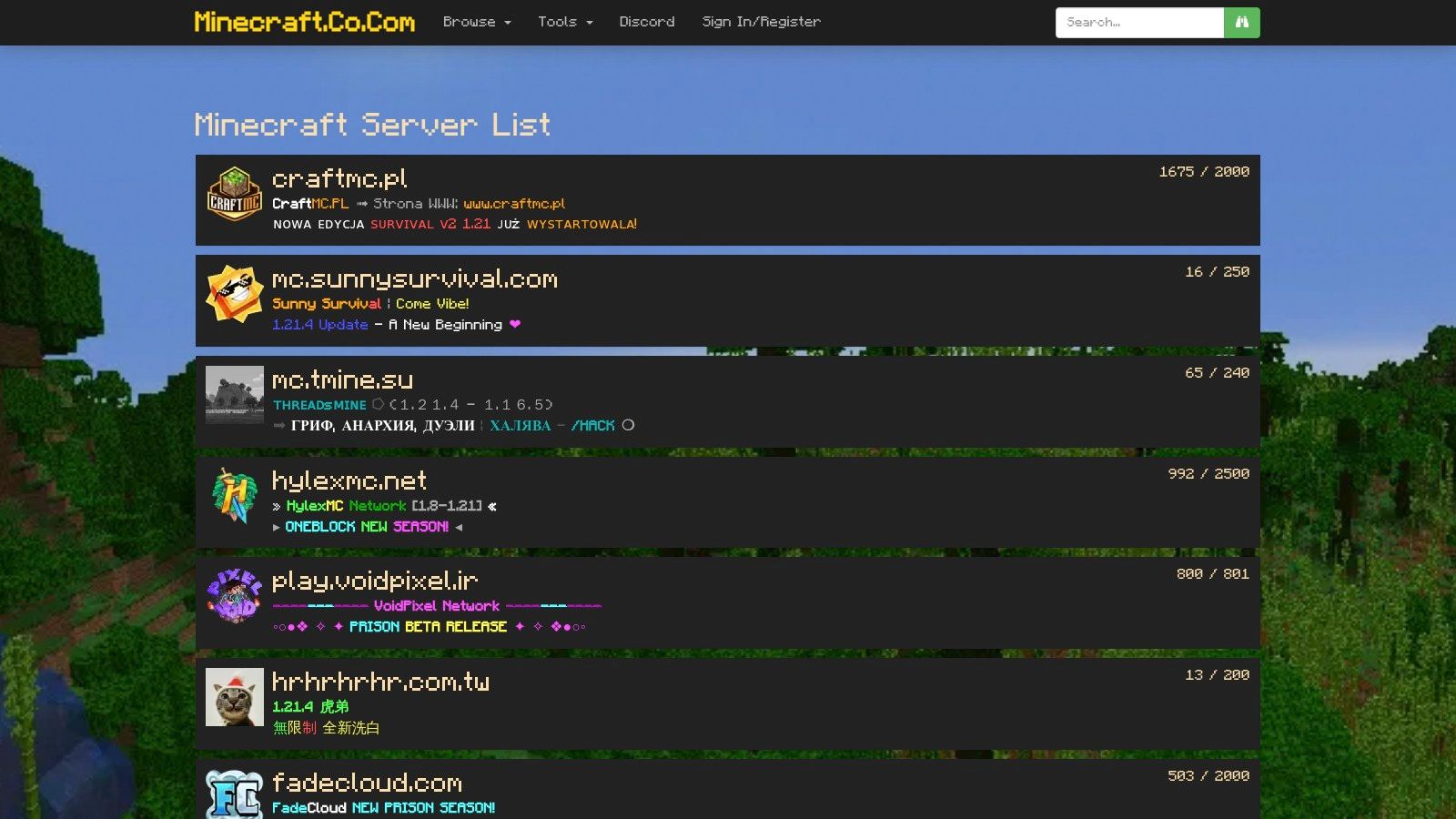The image size is (1456, 819).
Task: Open the hylexmc.net server page
Action: [x=349, y=480]
